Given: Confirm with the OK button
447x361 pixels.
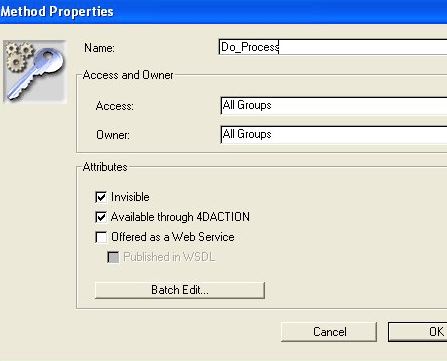Looking at the screenshot, I should (x=418, y=332).
